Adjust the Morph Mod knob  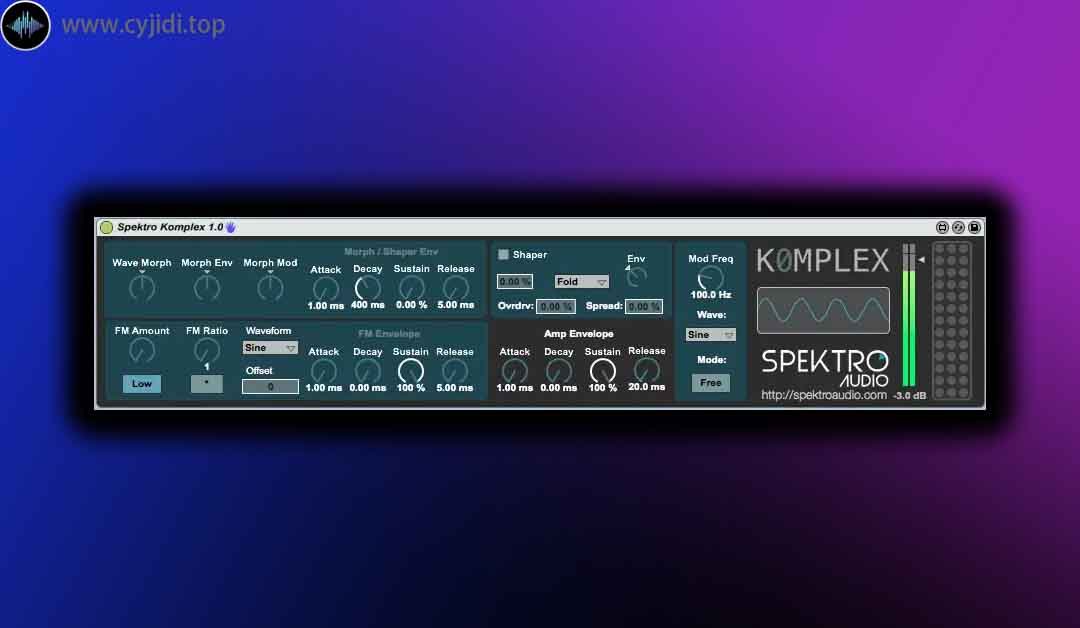(x=270, y=288)
